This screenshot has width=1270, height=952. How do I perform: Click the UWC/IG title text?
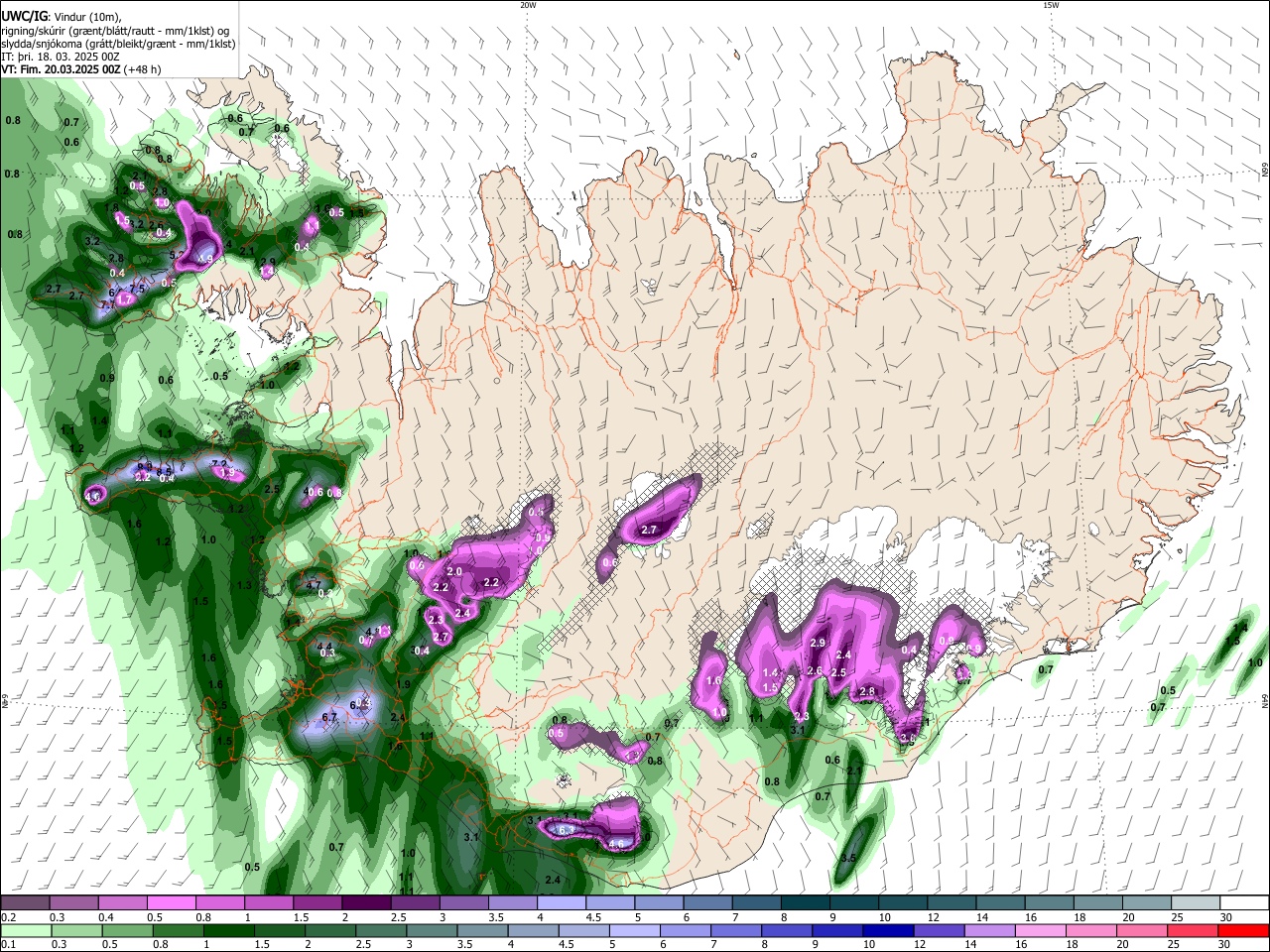tap(23, 16)
